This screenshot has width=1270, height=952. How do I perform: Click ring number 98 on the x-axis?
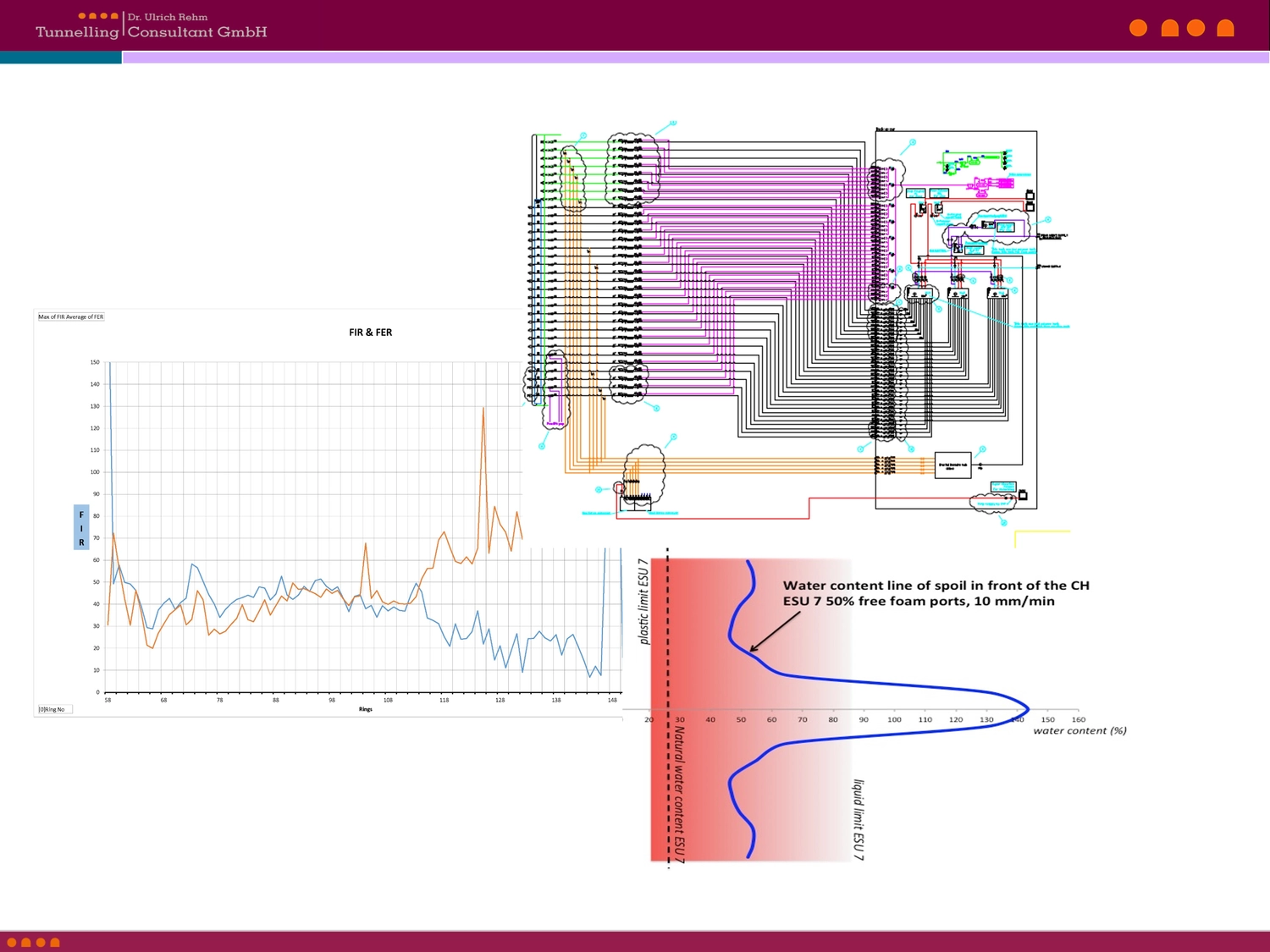pos(332,701)
